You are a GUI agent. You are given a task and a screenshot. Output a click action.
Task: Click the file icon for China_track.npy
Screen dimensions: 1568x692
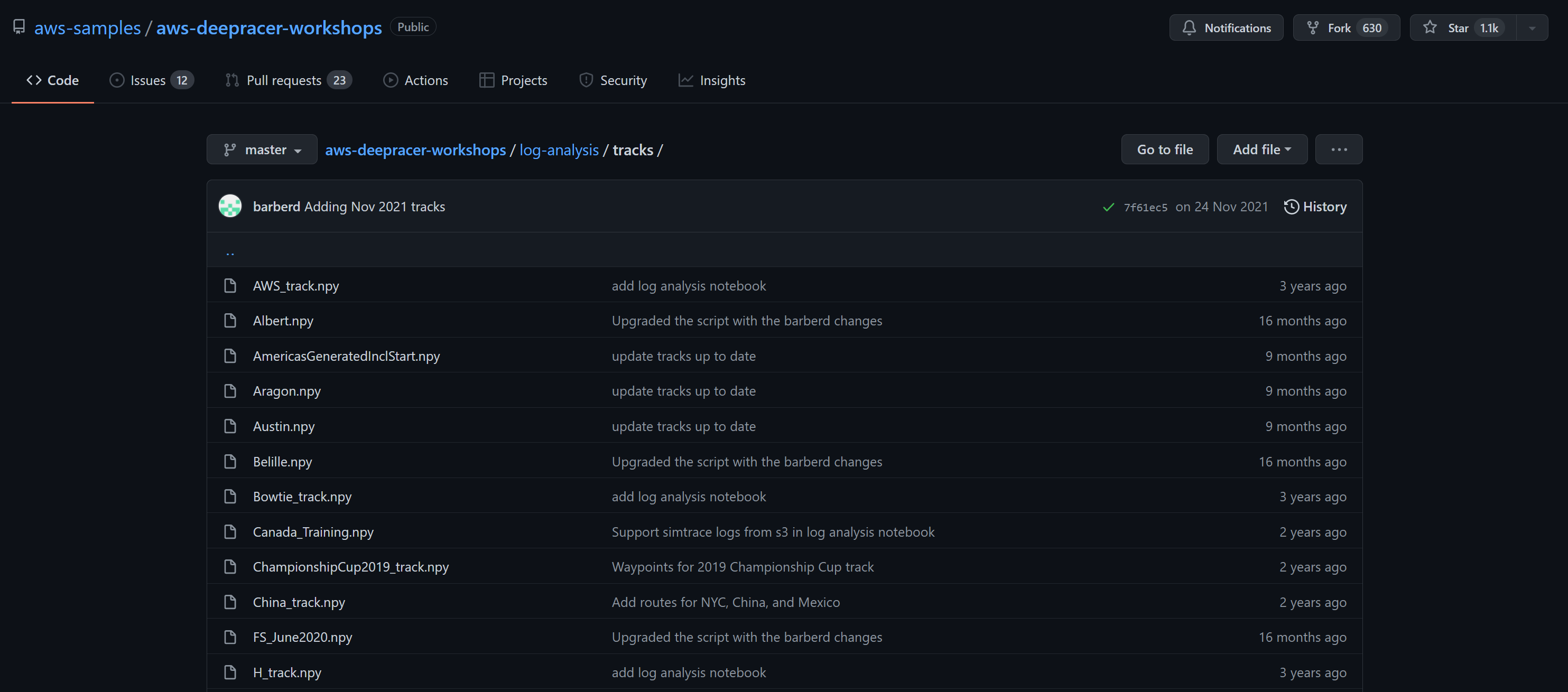coord(230,602)
